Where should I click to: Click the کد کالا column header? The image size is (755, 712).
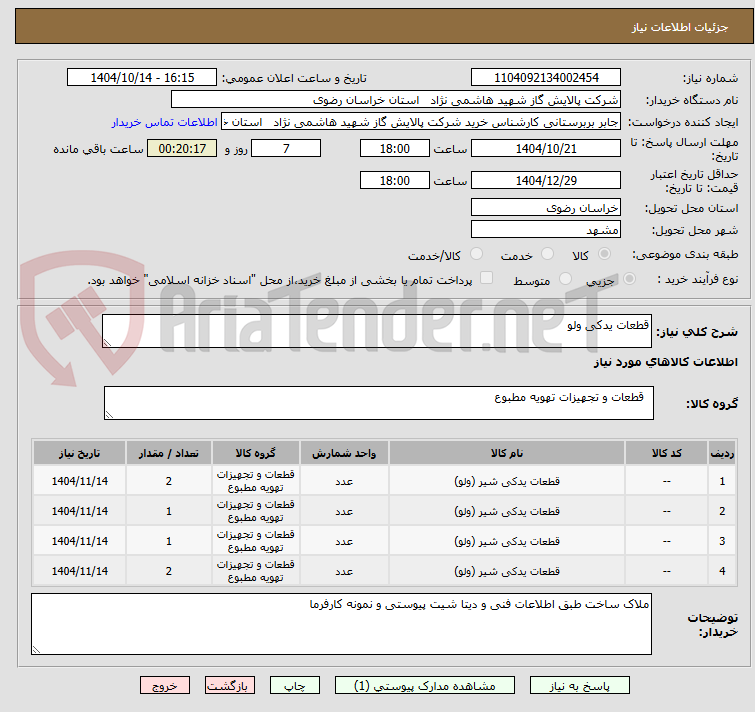point(666,453)
